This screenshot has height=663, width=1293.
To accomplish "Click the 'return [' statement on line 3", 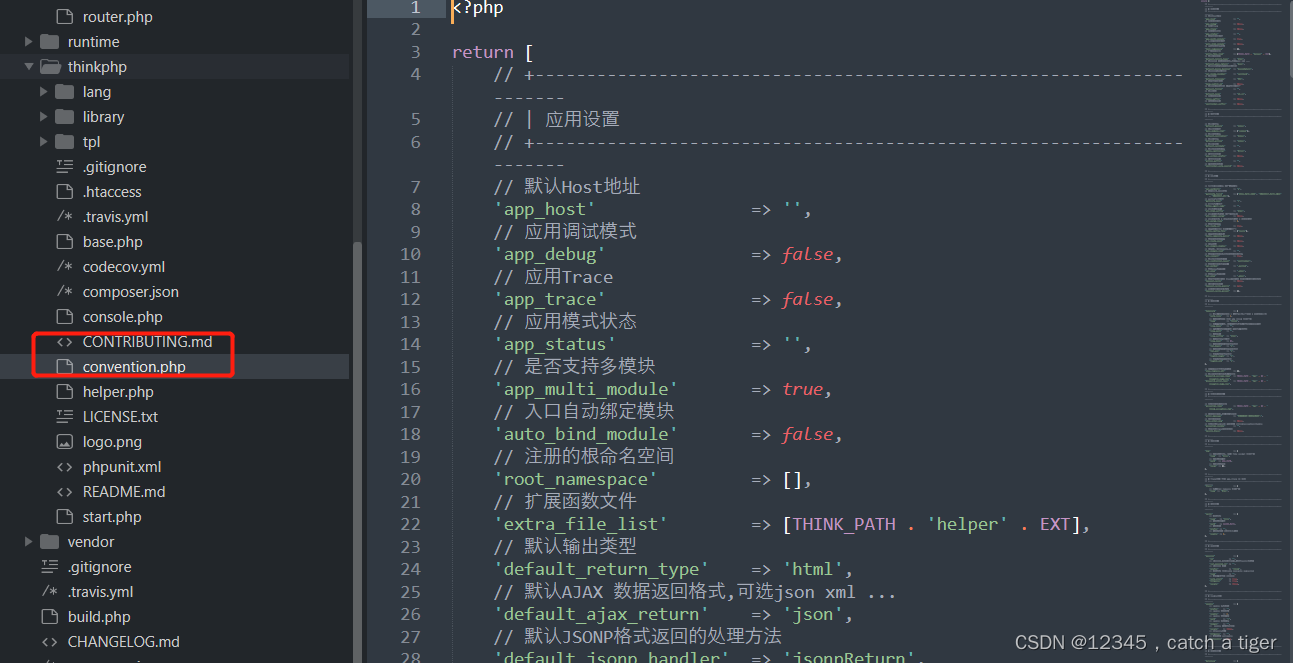I will click(492, 52).
